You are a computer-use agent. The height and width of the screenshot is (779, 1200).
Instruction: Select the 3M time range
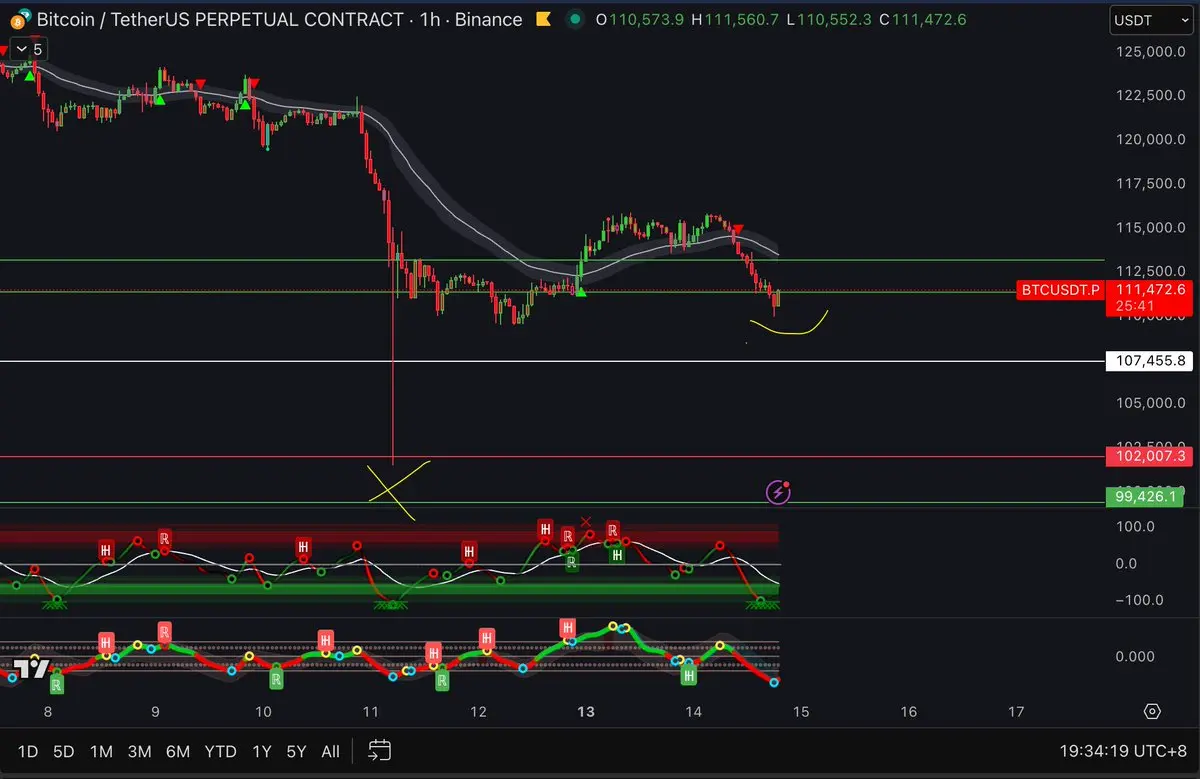(139, 751)
